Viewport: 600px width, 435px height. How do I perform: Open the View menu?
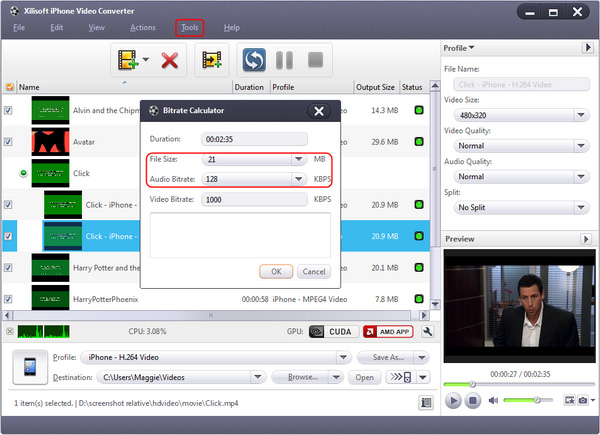[x=96, y=28]
